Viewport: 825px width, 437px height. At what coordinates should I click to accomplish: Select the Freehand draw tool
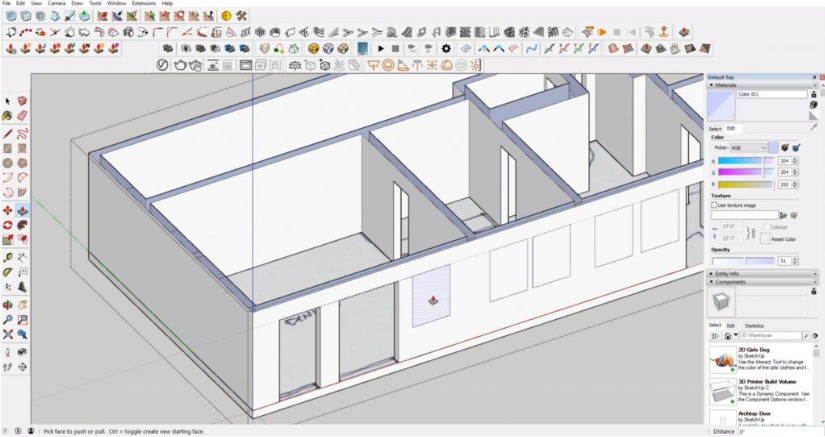pos(22,134)
